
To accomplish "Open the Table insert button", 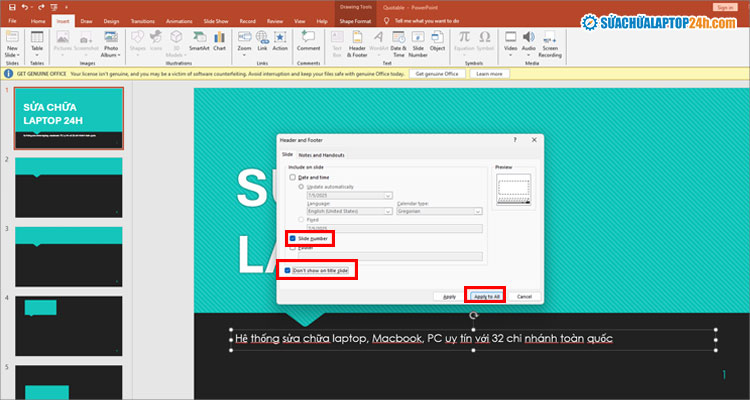I will (37, 43).
